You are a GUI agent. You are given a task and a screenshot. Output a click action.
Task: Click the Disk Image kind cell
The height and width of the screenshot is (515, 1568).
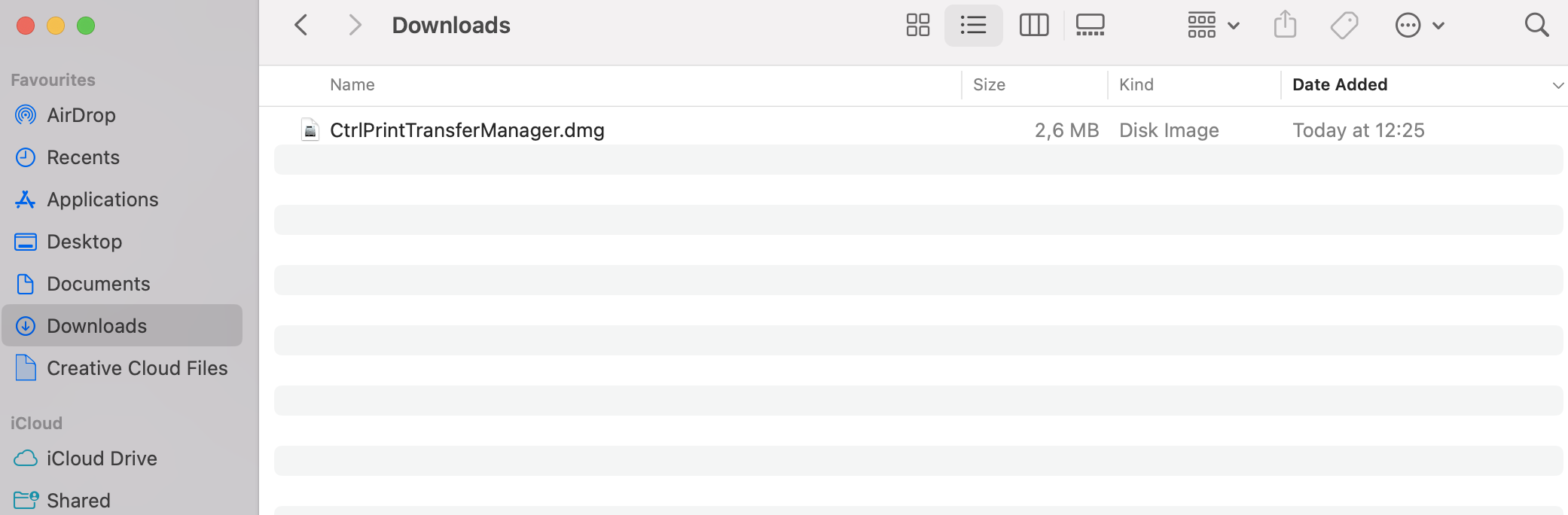1169,130
